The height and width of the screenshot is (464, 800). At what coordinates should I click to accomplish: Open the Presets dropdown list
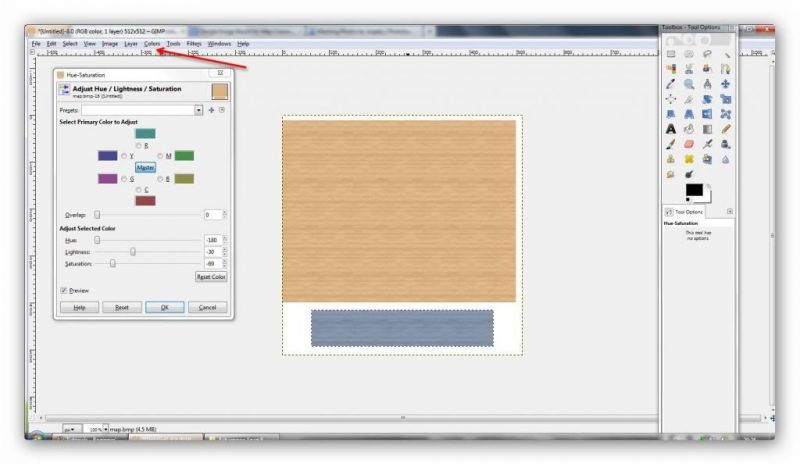tap(199, 110)
